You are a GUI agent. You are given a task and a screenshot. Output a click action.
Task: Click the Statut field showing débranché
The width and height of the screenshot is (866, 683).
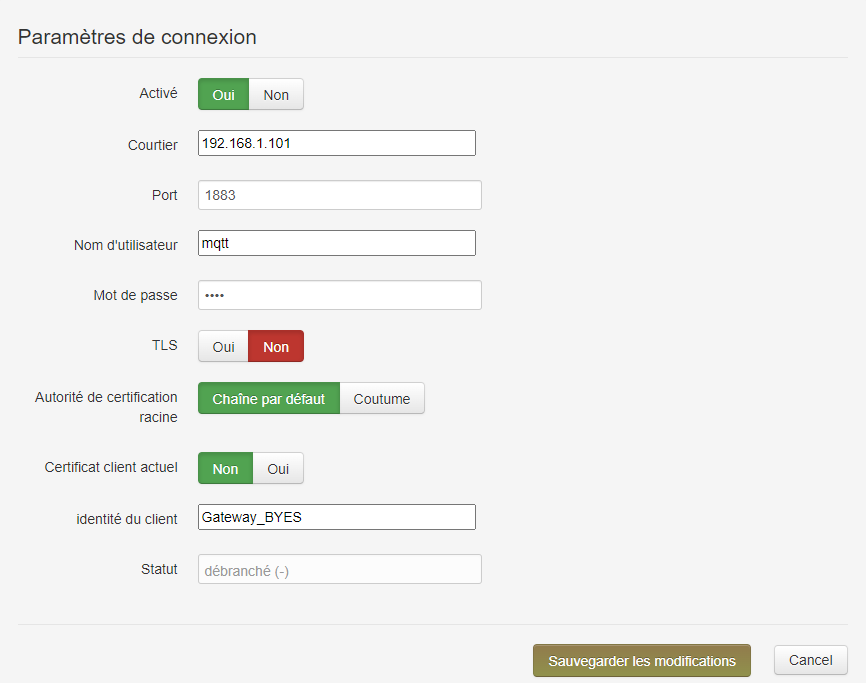[x=340, y=569]
